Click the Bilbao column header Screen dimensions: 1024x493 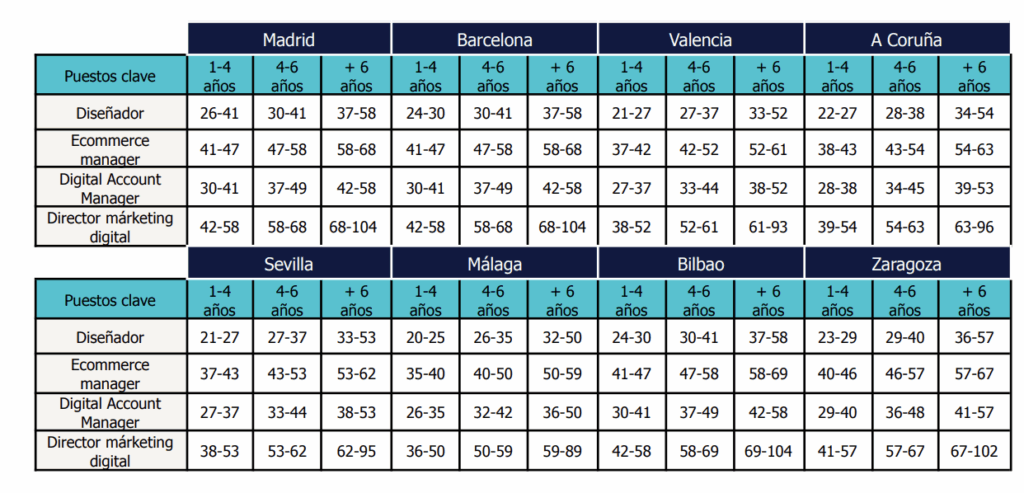[700, 266]
